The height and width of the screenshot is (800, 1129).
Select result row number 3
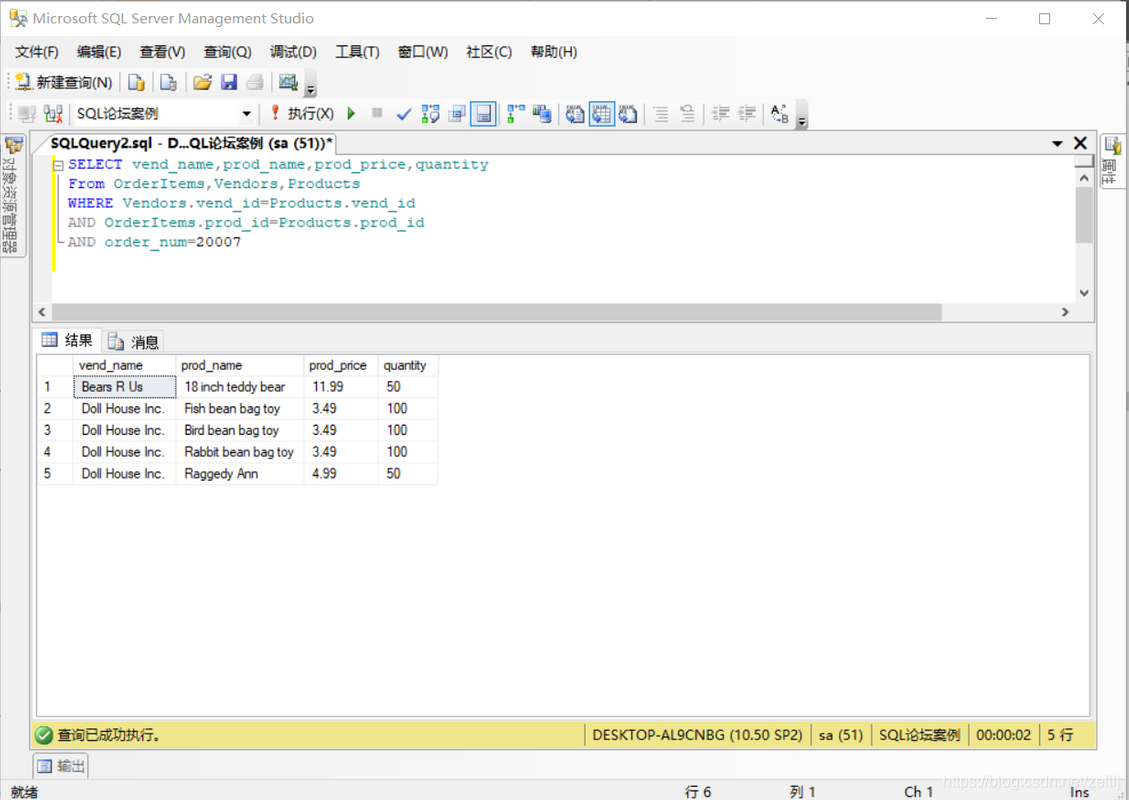pos(55,430)
